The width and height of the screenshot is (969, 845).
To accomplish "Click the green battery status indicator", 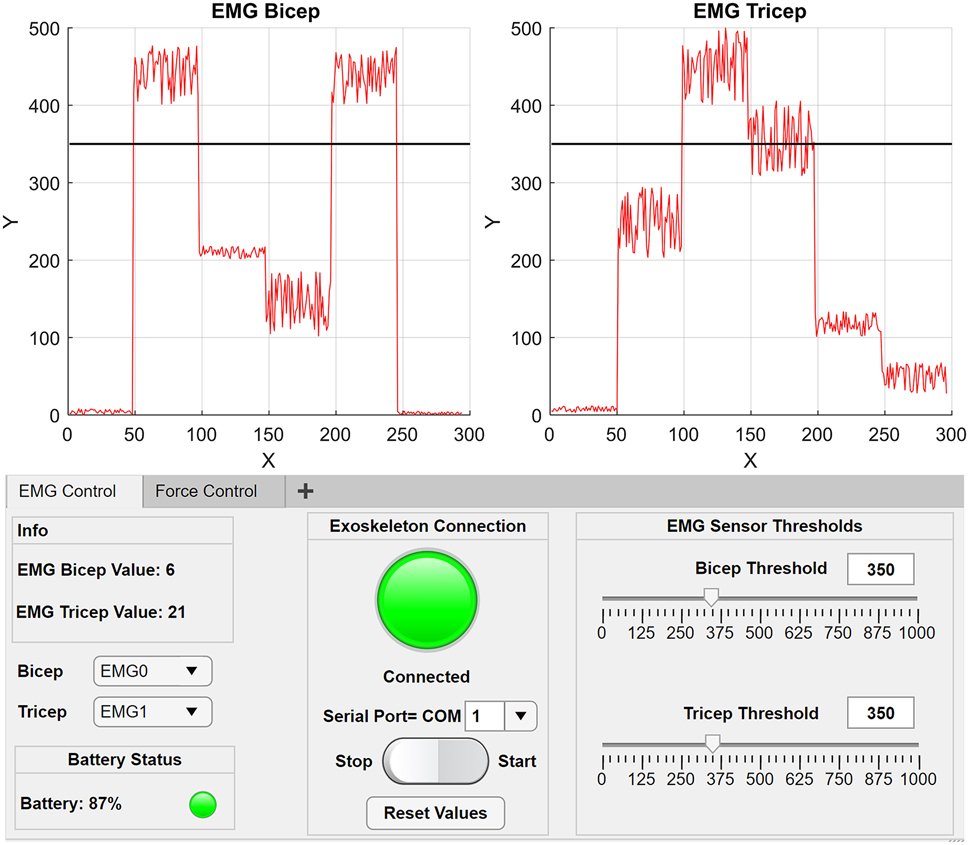I will (x=203, y=804).
